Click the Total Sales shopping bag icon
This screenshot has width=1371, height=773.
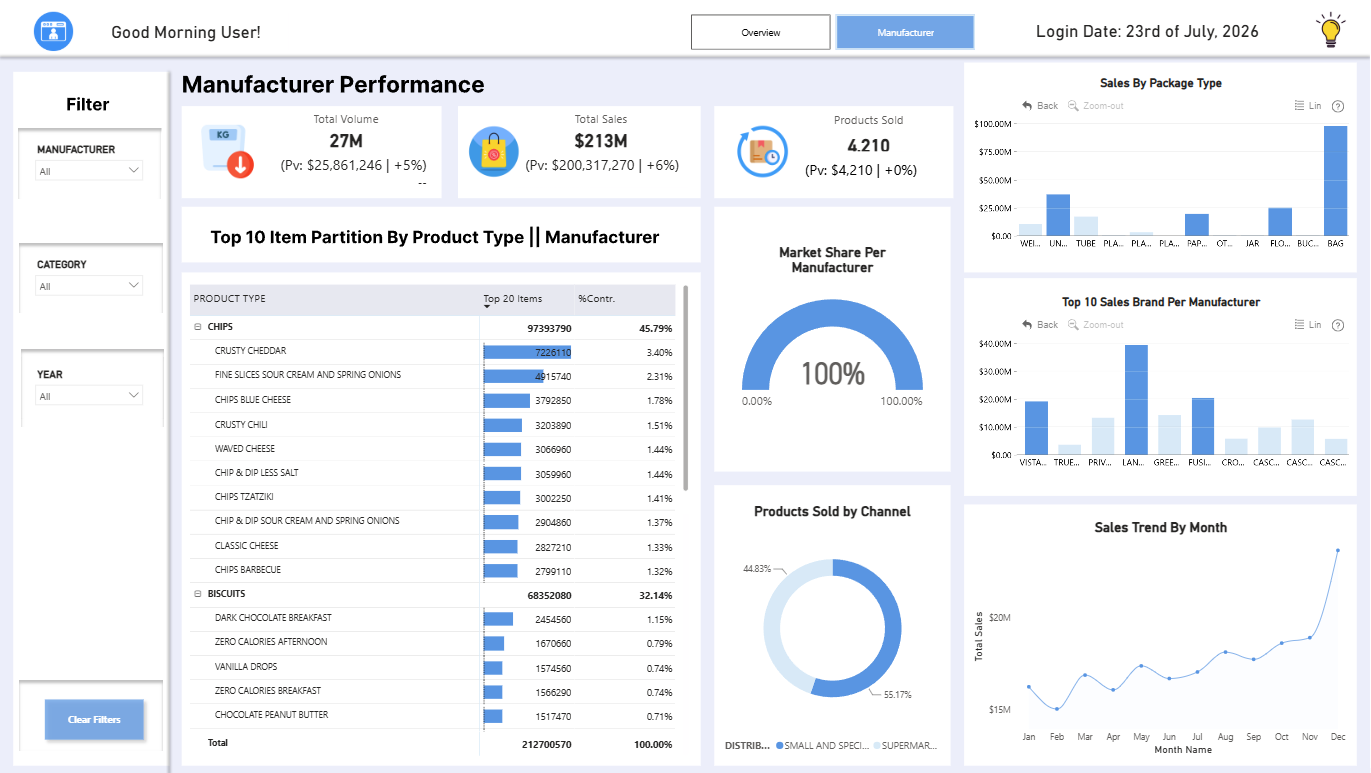[493, 152]
